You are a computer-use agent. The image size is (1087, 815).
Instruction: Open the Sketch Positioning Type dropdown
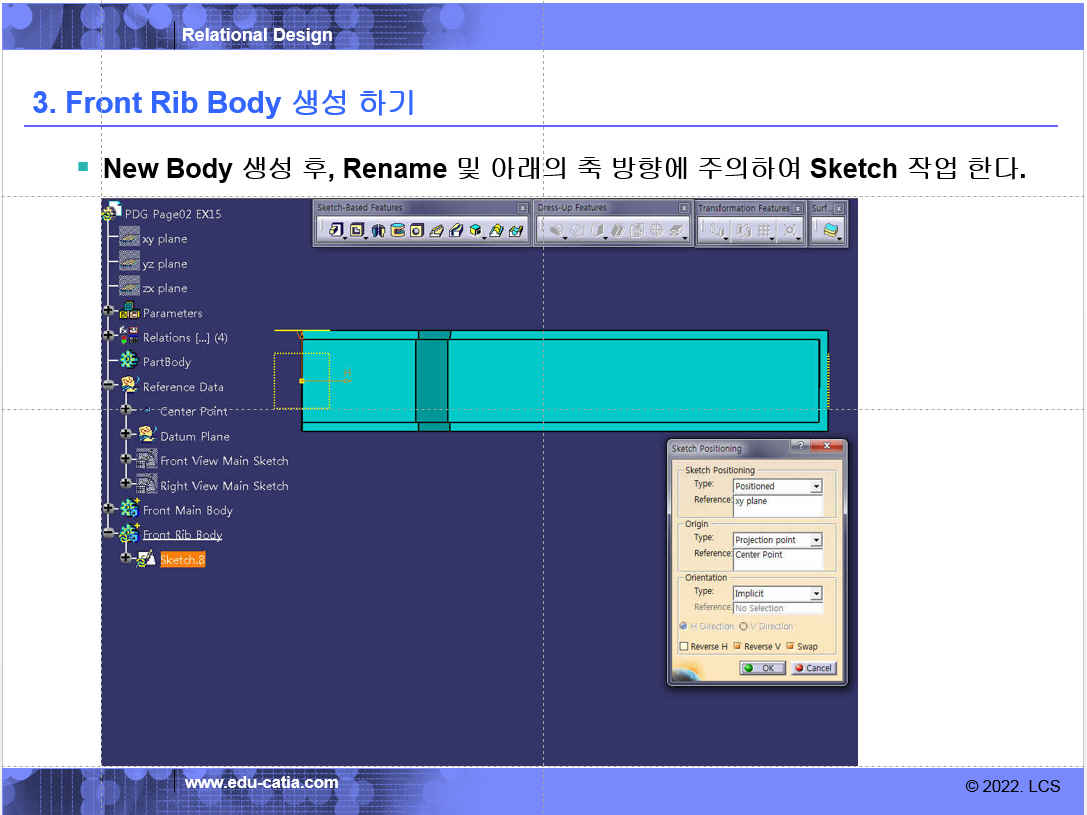point(816,487)
